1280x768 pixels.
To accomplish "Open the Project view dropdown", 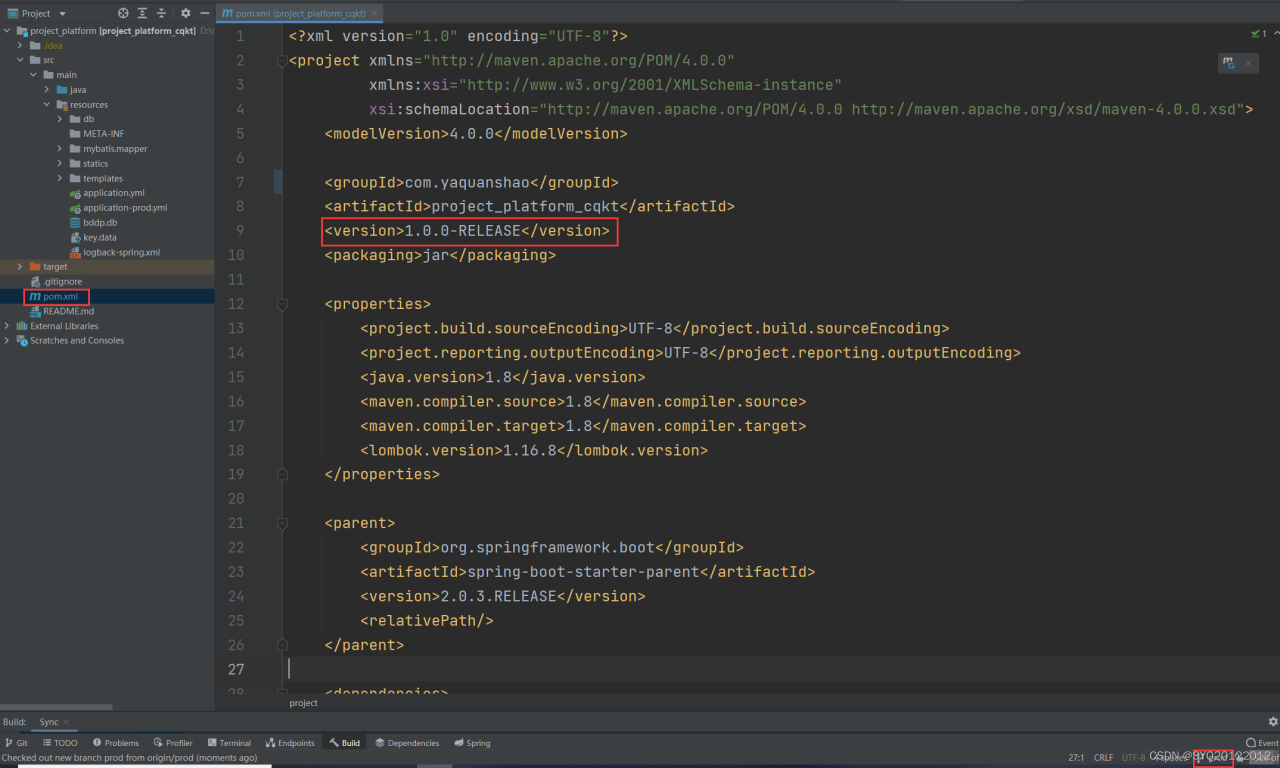I will coord(62,13).
